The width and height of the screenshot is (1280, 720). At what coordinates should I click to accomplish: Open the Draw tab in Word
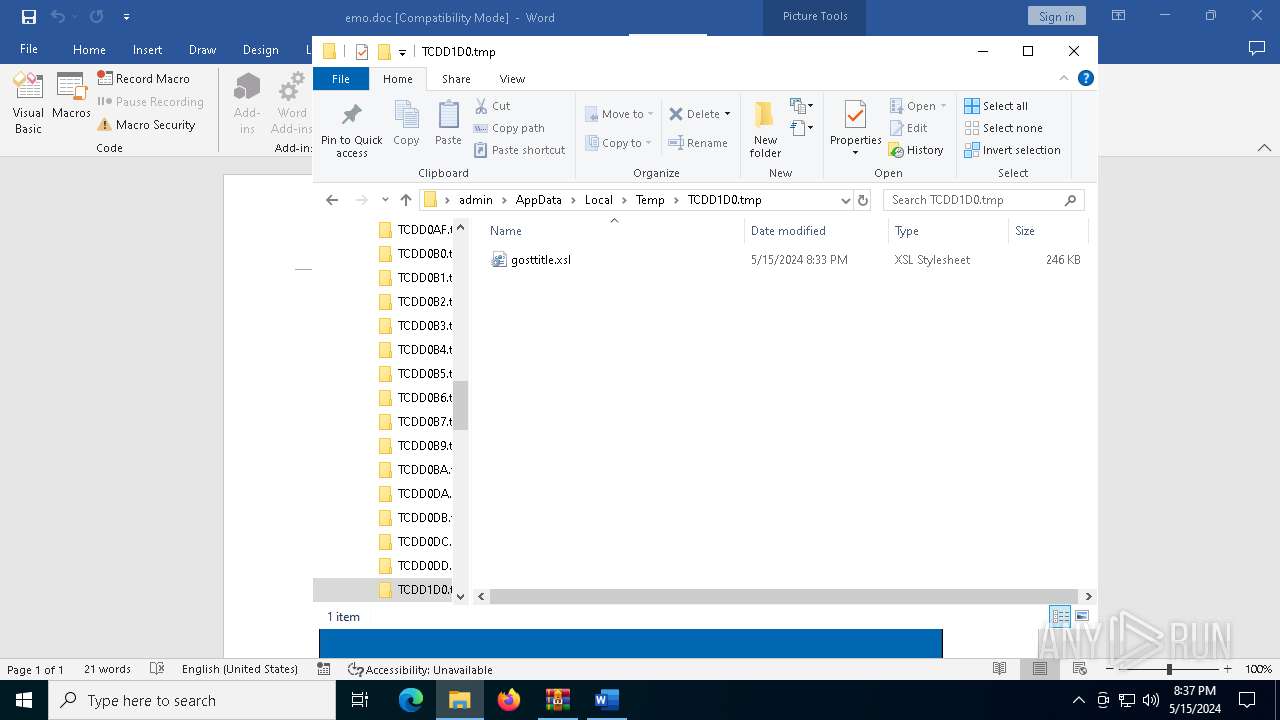tap(202, 49)
